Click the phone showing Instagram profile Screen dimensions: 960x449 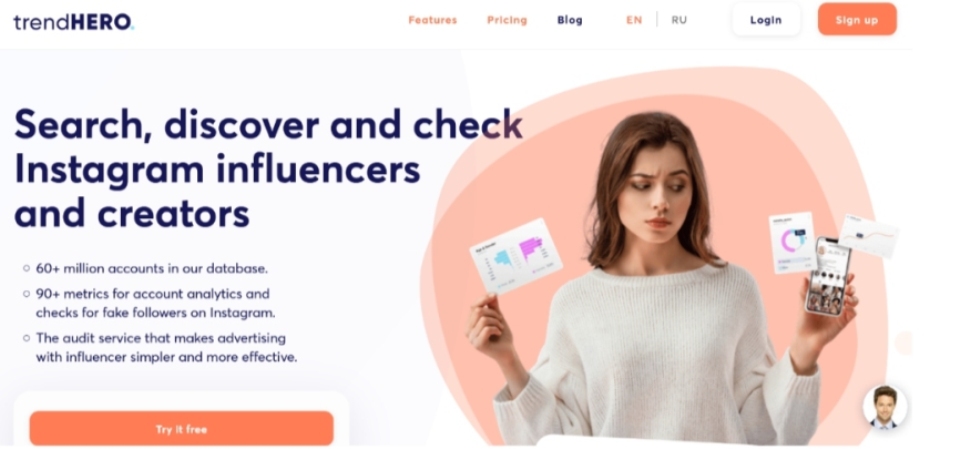tap(827, 276)
